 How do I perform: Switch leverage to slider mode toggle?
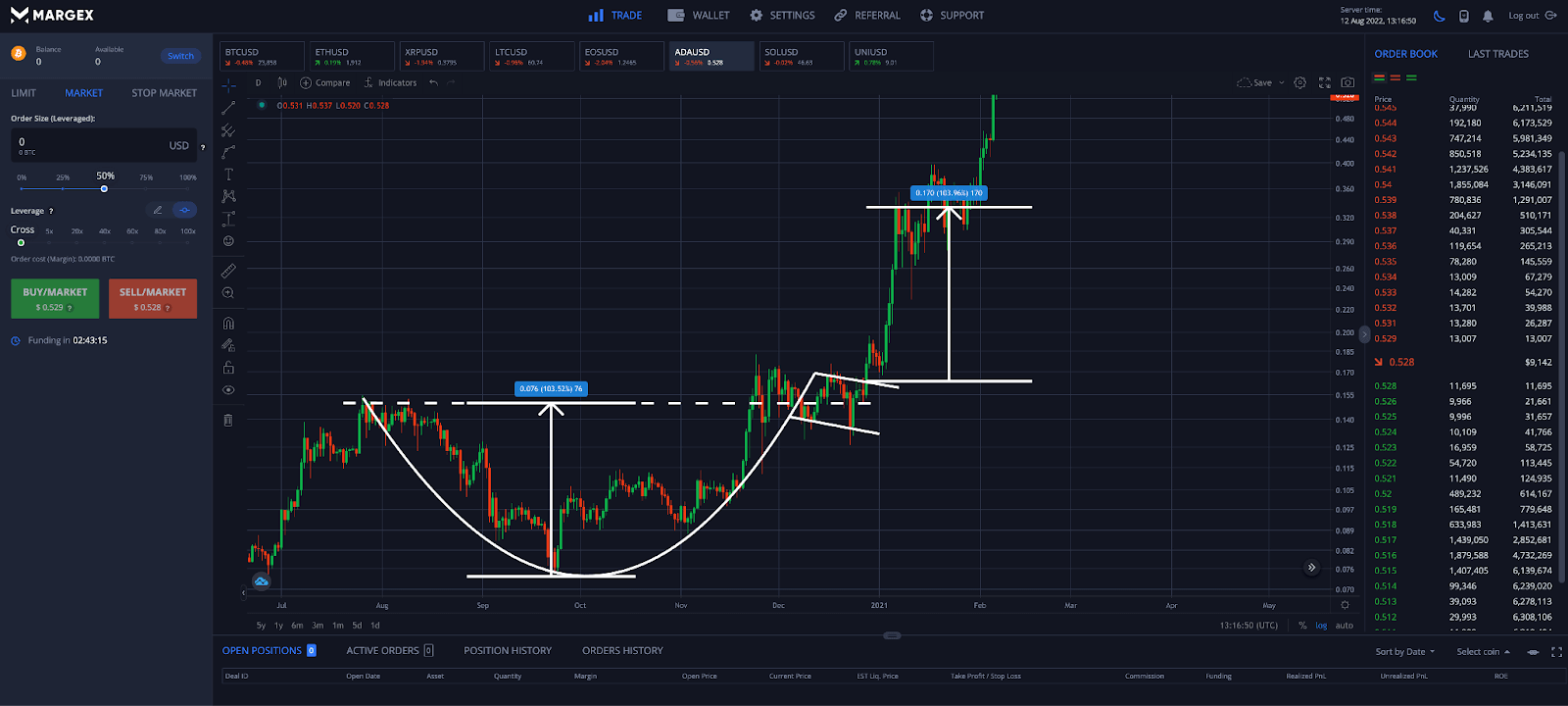pos(184,210)
